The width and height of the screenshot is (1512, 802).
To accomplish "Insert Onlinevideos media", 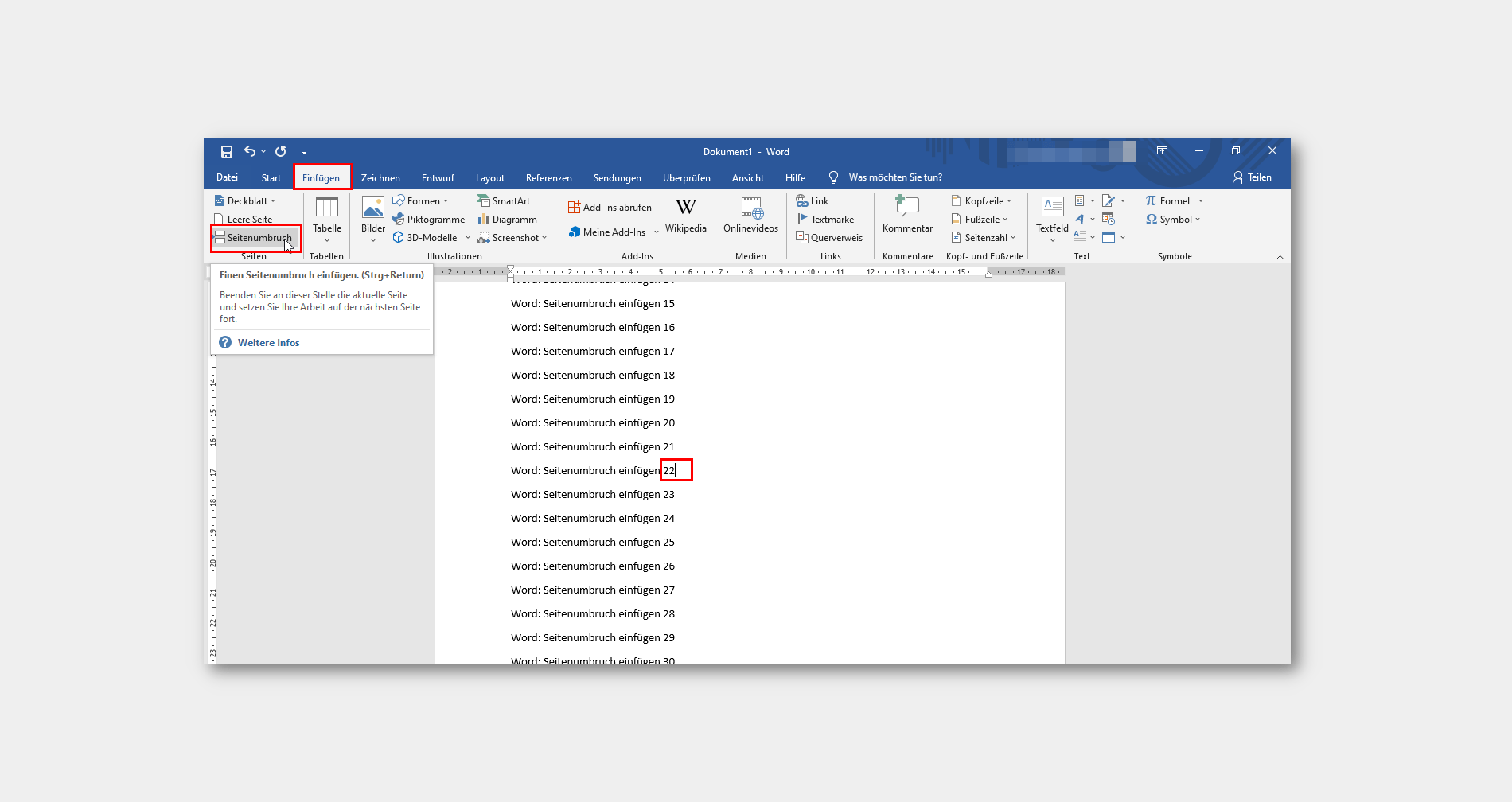I will (751, 216).
